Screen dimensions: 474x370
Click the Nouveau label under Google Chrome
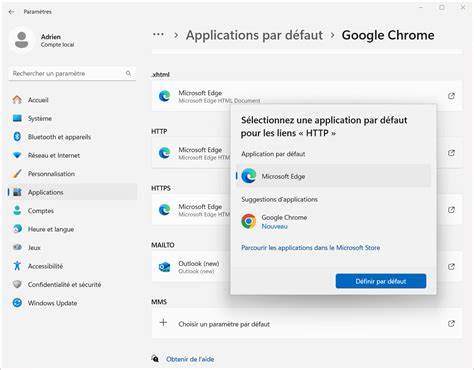pos(274,226)
